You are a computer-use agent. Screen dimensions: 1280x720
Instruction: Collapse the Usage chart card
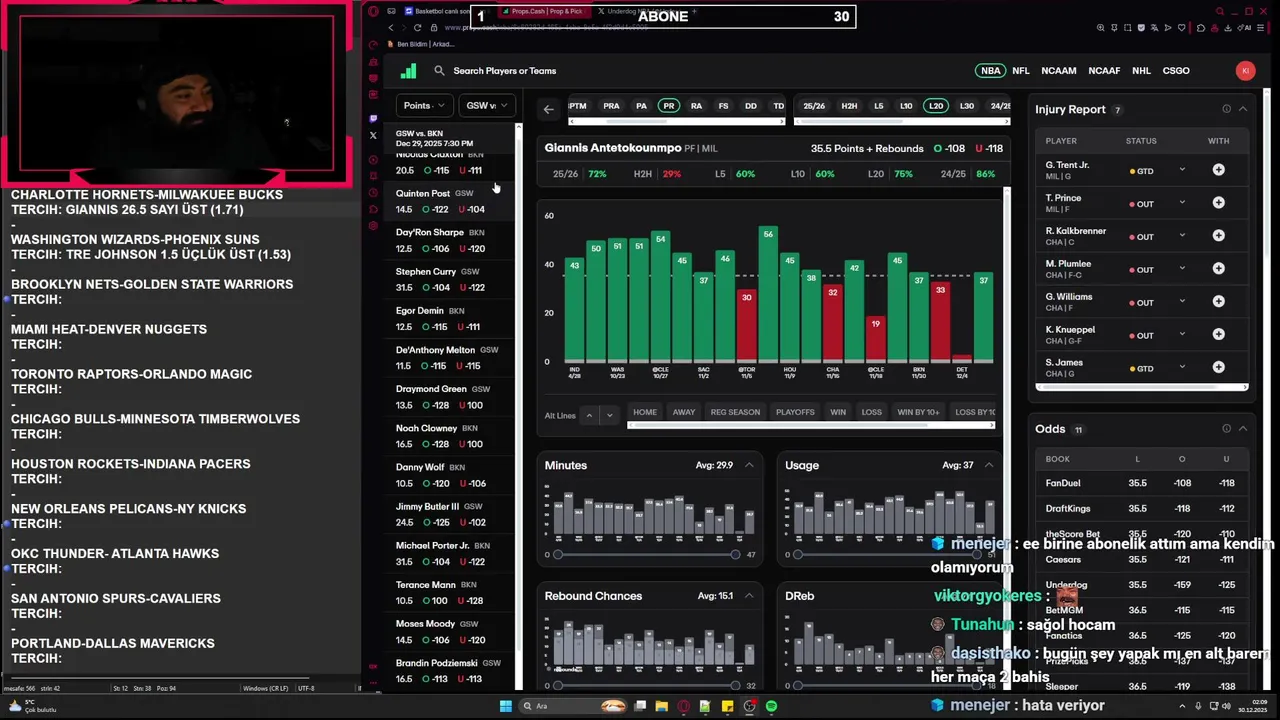[x=989, y=465]
